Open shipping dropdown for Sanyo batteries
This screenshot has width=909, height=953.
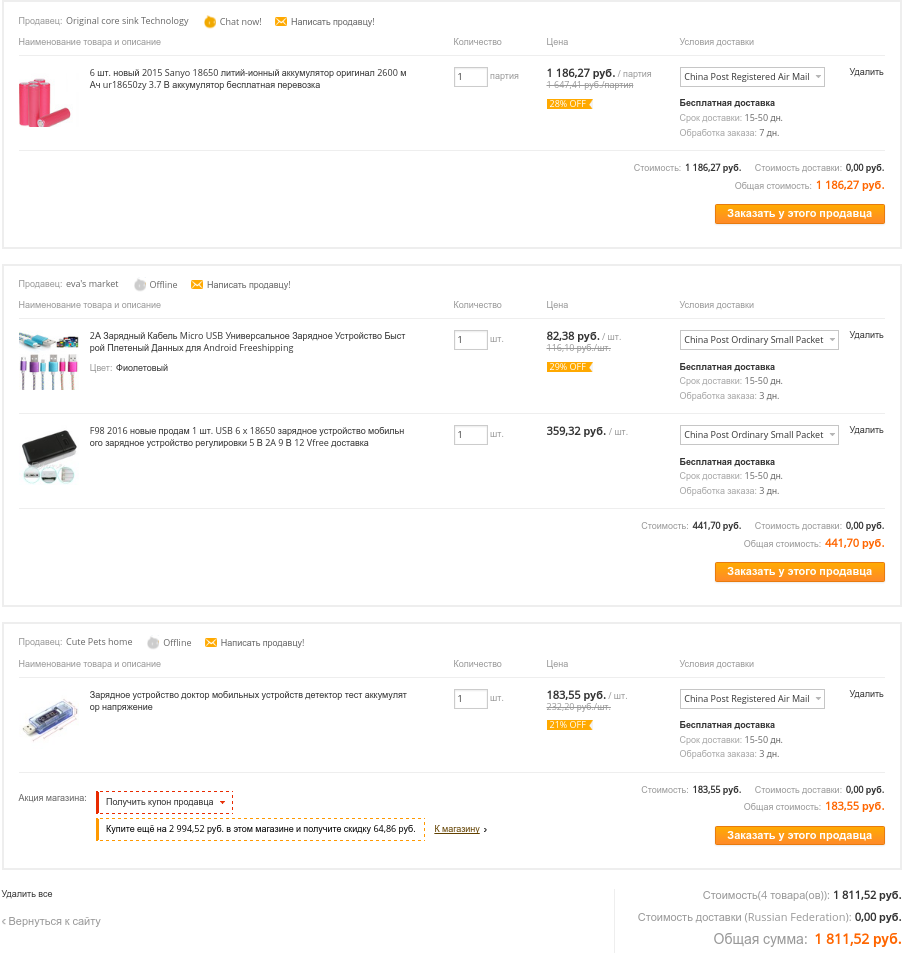752,77
